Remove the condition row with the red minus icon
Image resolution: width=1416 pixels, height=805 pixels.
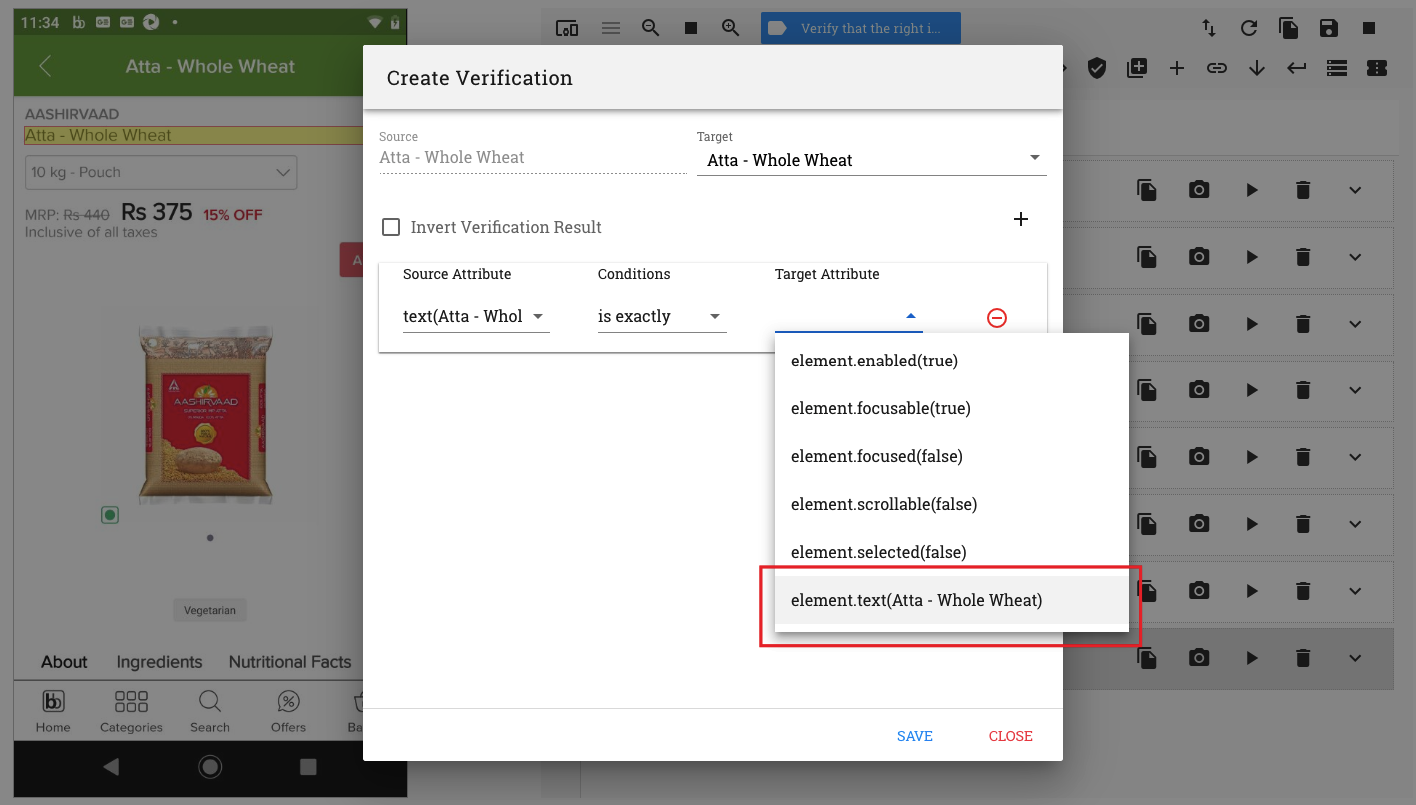[997, 318]
